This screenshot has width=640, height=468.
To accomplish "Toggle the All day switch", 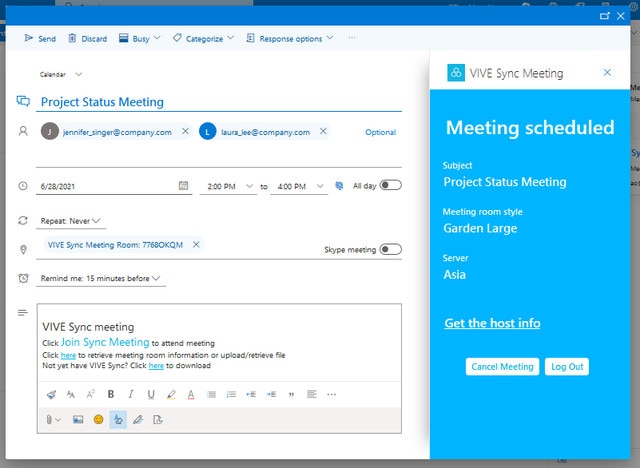I will tap(391, 185).
